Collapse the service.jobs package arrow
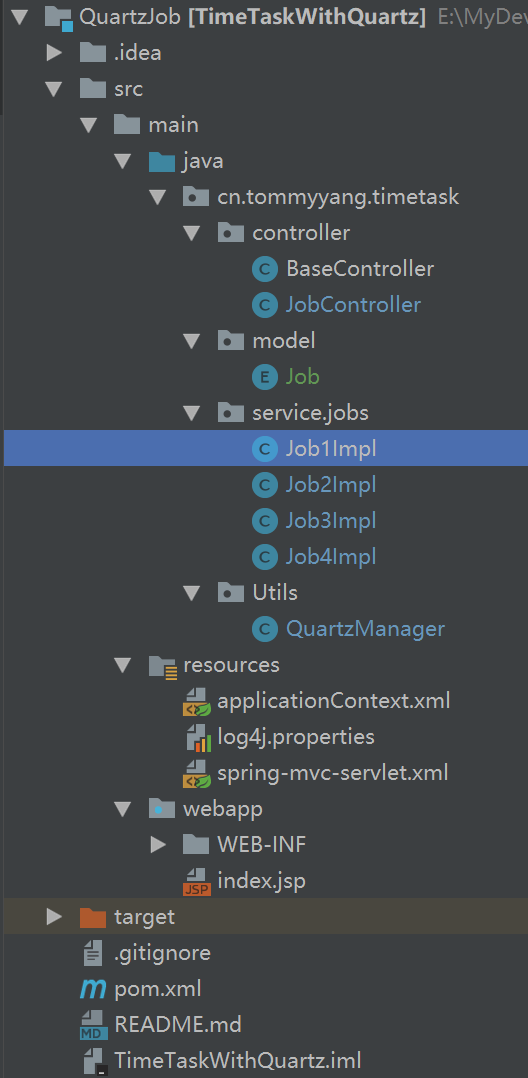 click(192, 413)
